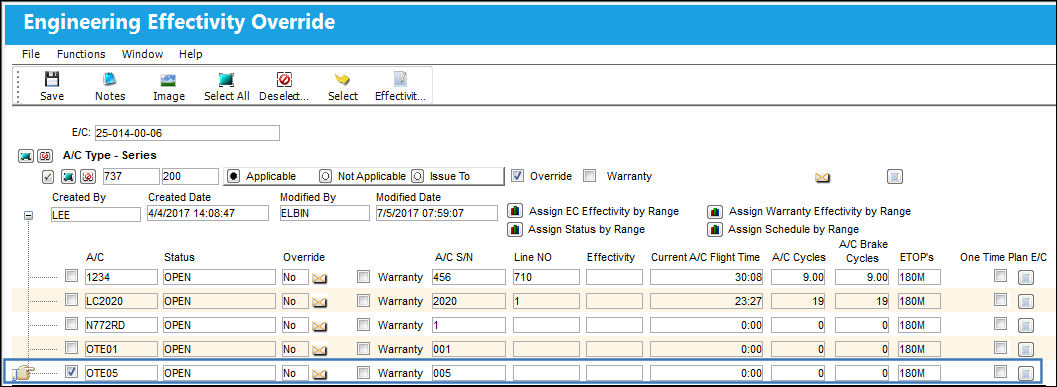Click the flight time field showing 30:08

point(706,277)
